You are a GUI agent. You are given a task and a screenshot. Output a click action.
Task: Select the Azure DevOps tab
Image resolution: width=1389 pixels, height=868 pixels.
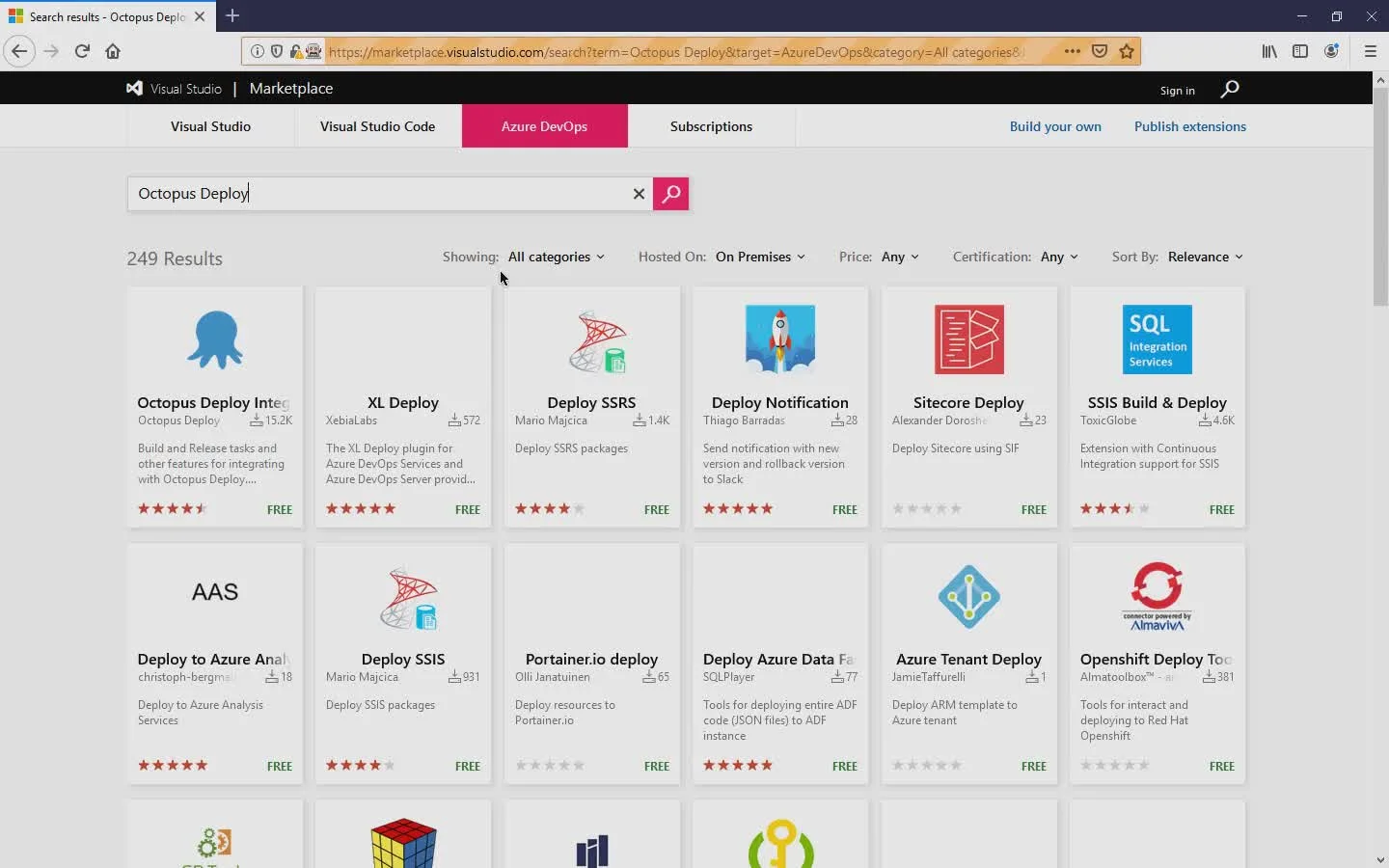coord(544,126)
